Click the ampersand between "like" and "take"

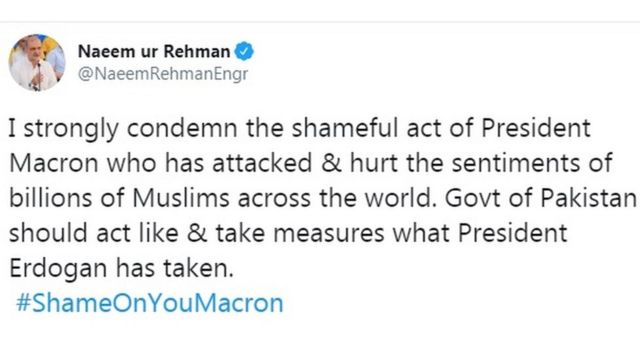click(x=197, y=233)
